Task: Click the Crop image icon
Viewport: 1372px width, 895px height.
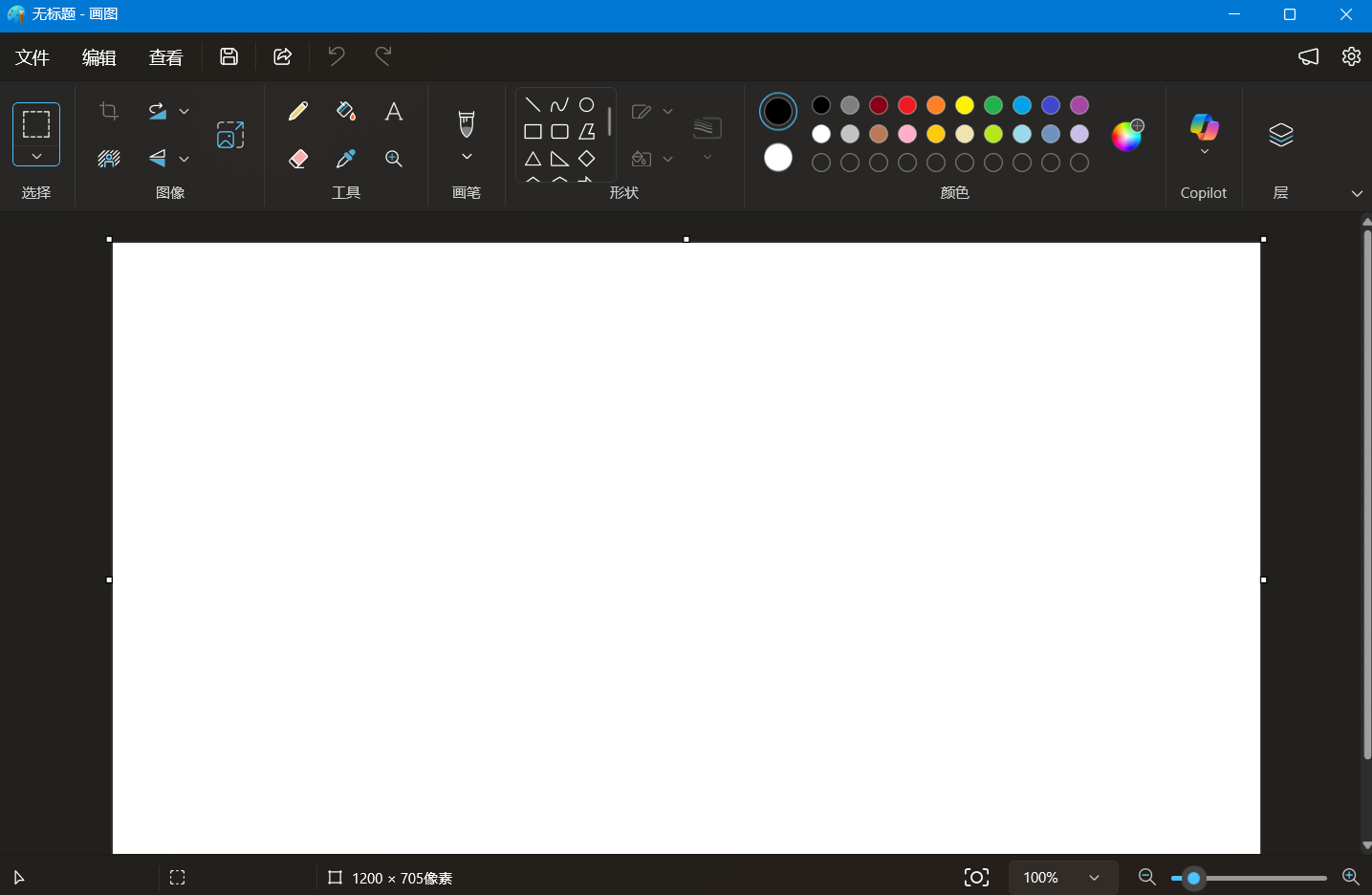Action: tap(109, 112)
